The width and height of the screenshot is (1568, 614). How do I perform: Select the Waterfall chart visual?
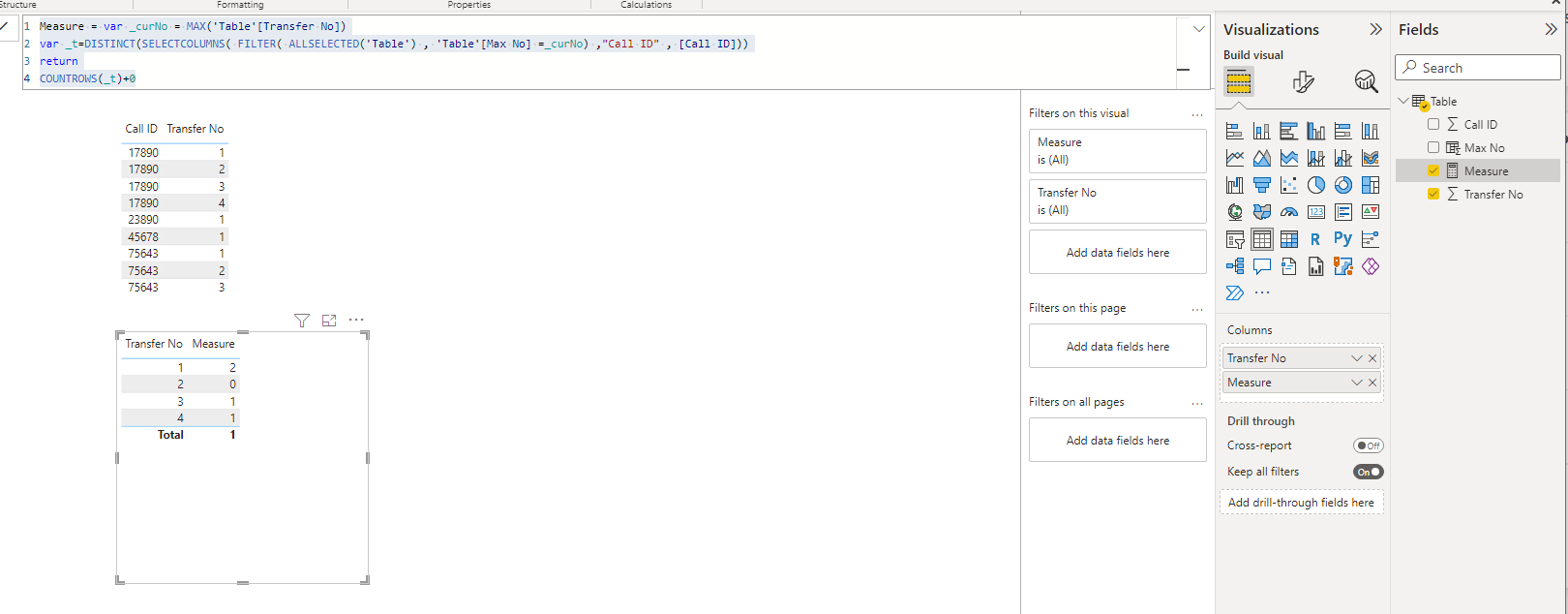[x=1235, y=185]
